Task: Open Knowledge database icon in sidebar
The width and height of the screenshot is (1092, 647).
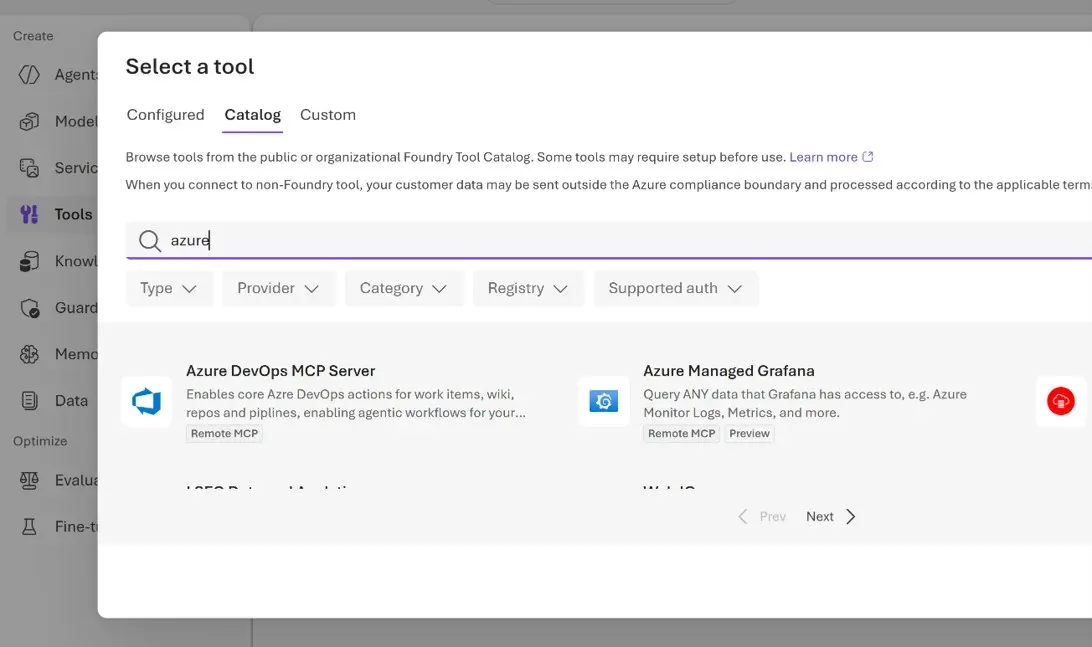Action: tap(29, 261)
